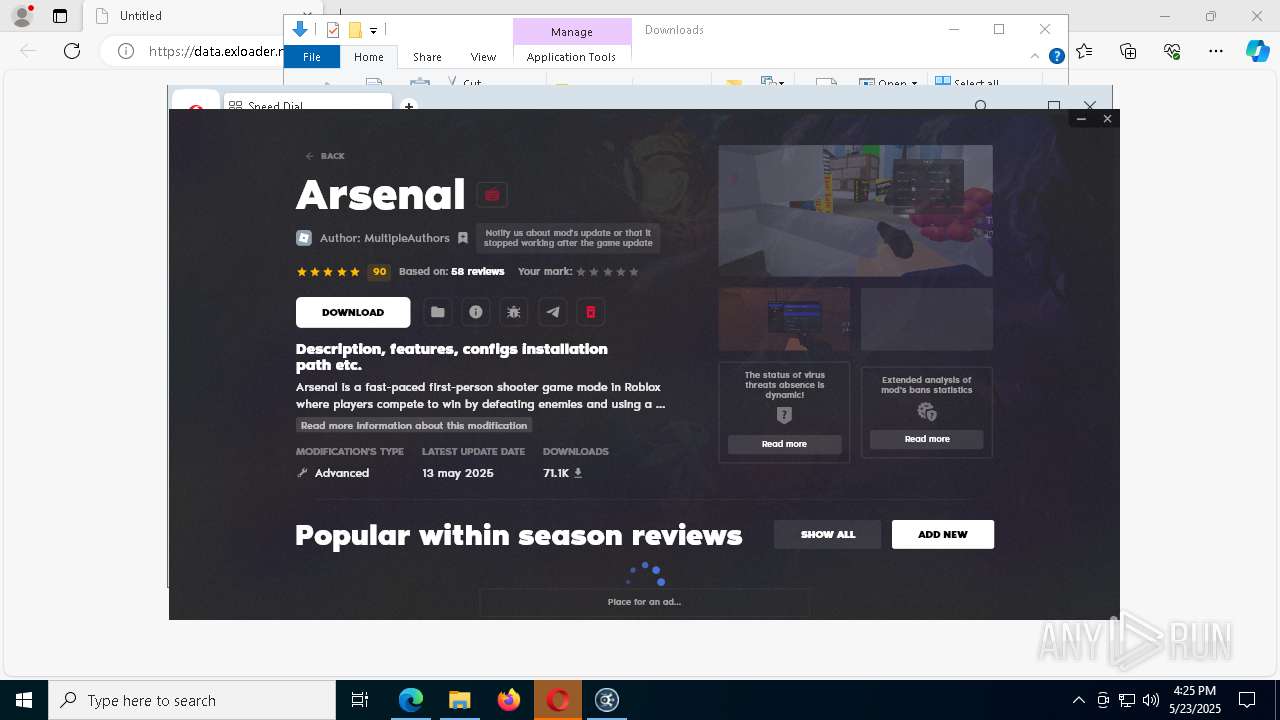Open the Favorites star icon in Edge
1280x720 pixels.
pyautogui.click(x=1084, y=51)
